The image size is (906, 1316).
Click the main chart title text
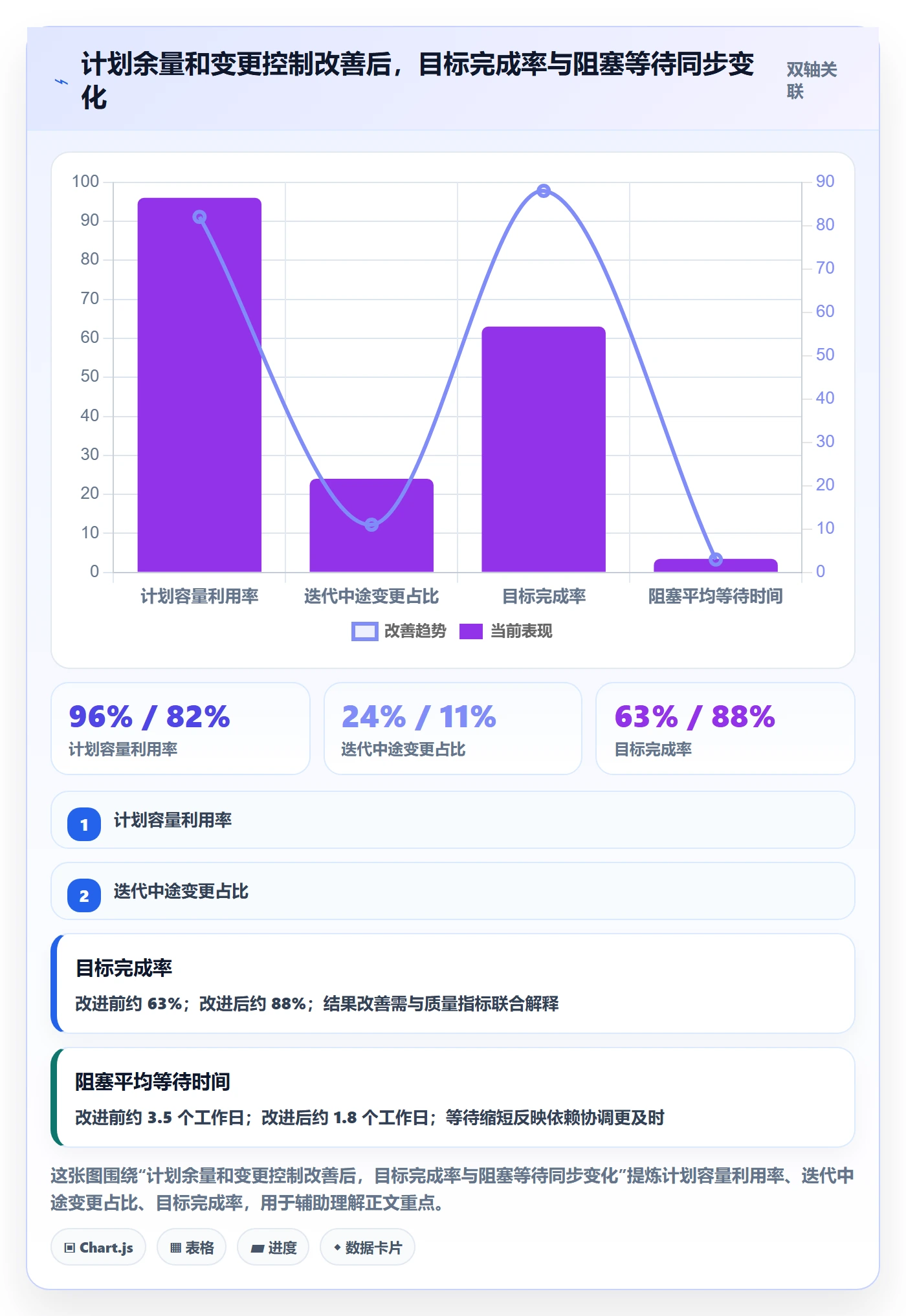[418, 81]
